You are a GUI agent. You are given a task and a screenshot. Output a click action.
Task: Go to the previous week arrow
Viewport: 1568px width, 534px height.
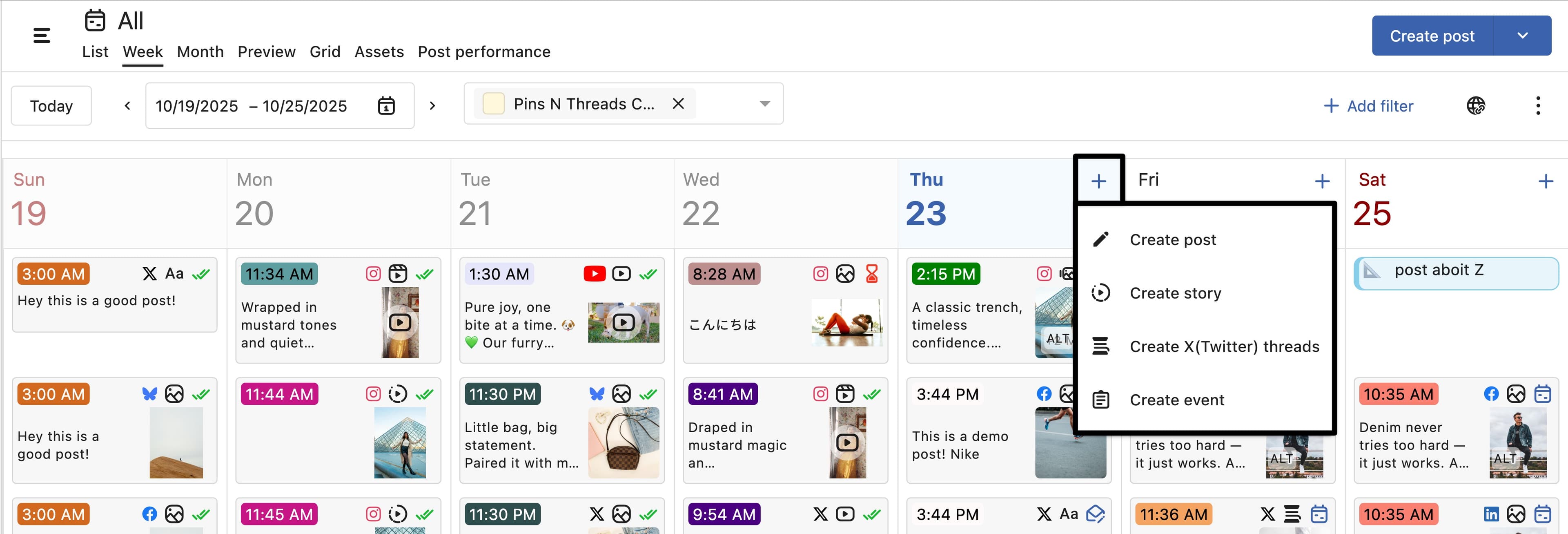pos(127,106)
